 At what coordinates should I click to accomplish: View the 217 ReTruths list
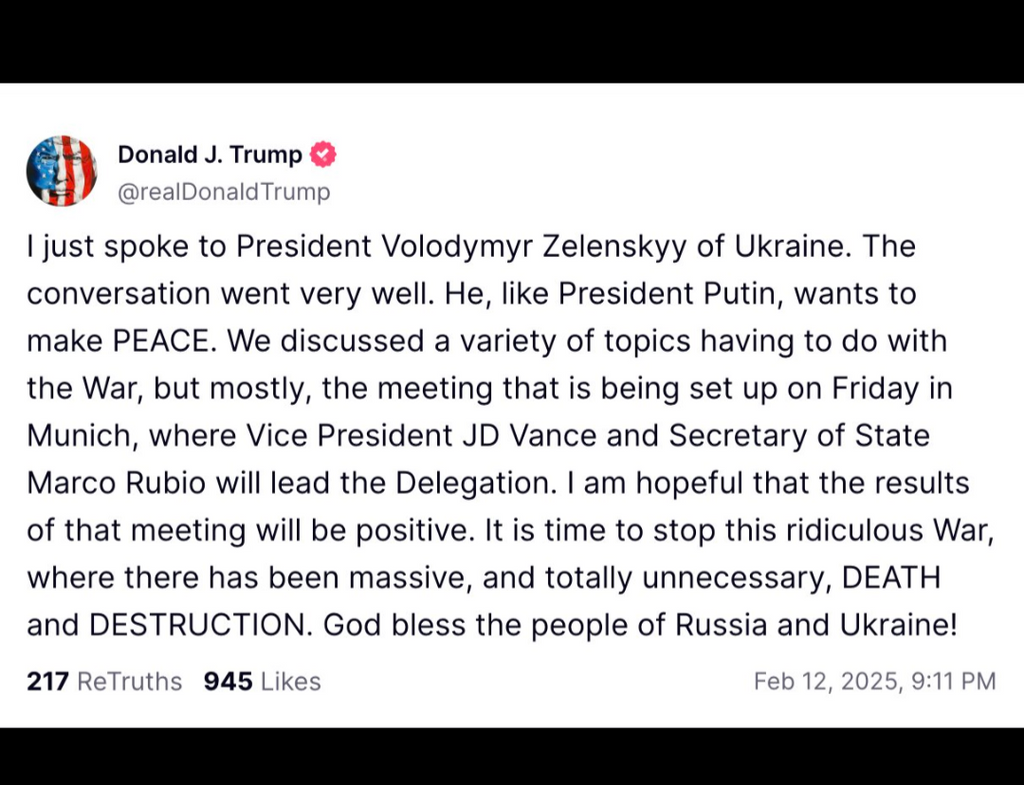coord(104,682)
